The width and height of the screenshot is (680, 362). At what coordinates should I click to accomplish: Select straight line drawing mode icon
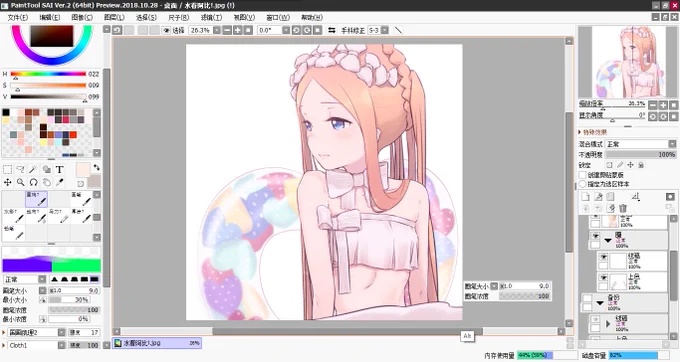[x=398, y=30]
